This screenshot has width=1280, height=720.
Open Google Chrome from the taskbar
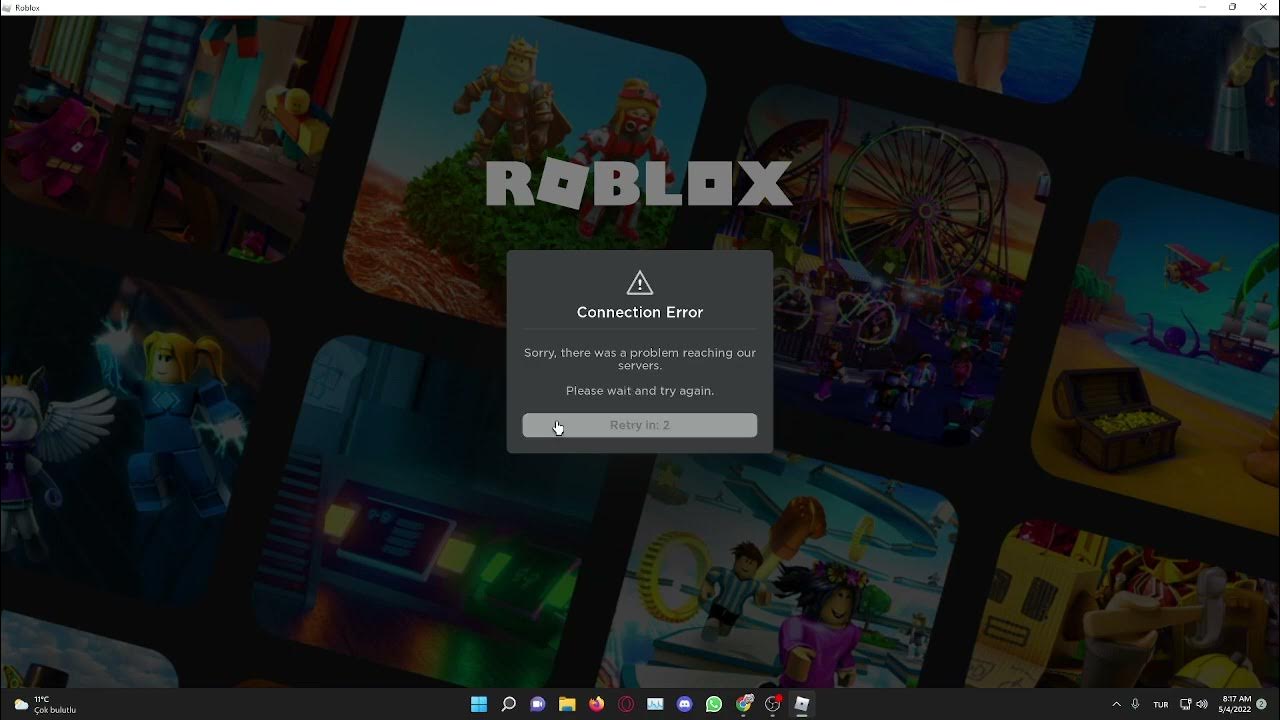click(743, 704)
